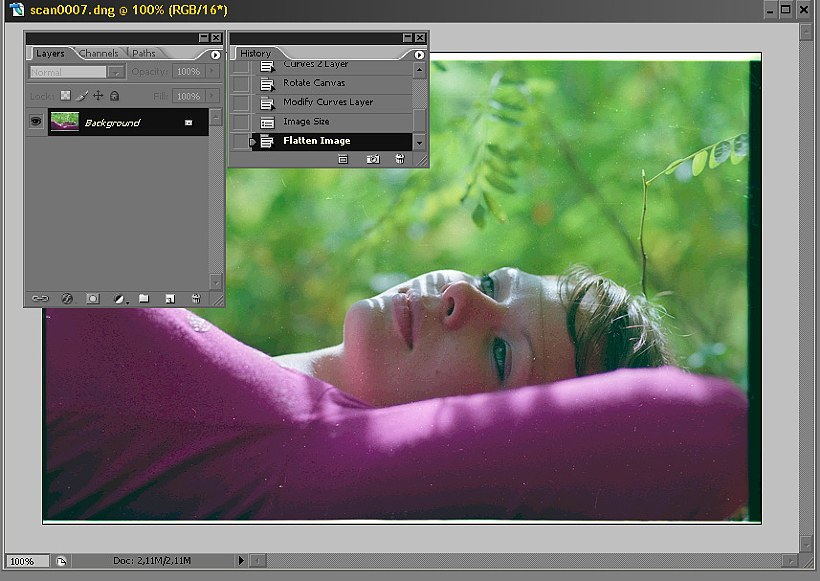The height and width of the screenshot is (581, 820).
Task: Create new snapshot with History camera icon
Action: click(373, 159)
